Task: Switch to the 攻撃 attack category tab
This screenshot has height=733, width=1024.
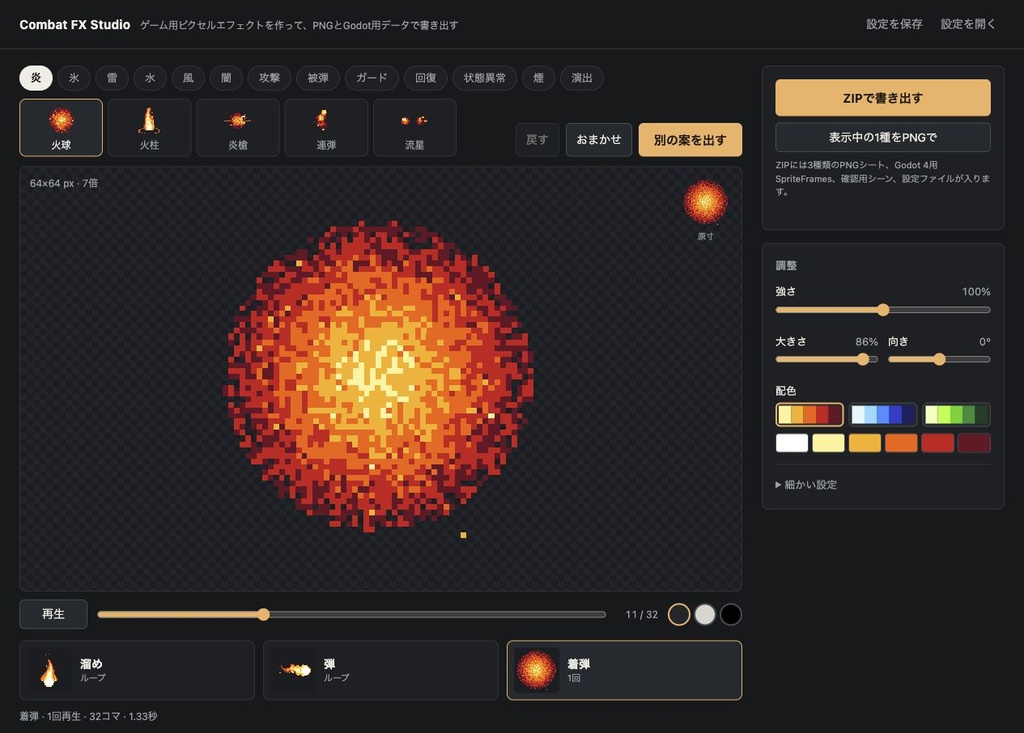Action: [x=269, y=78]
